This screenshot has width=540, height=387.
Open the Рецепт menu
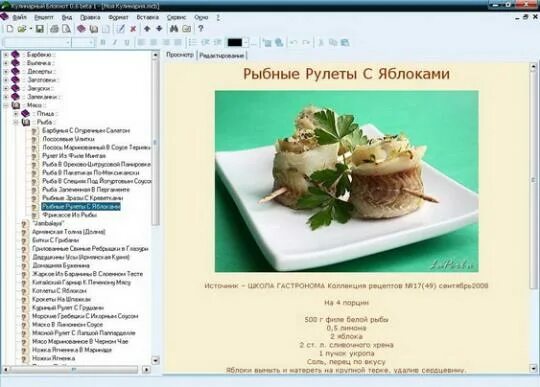(44, 17)
